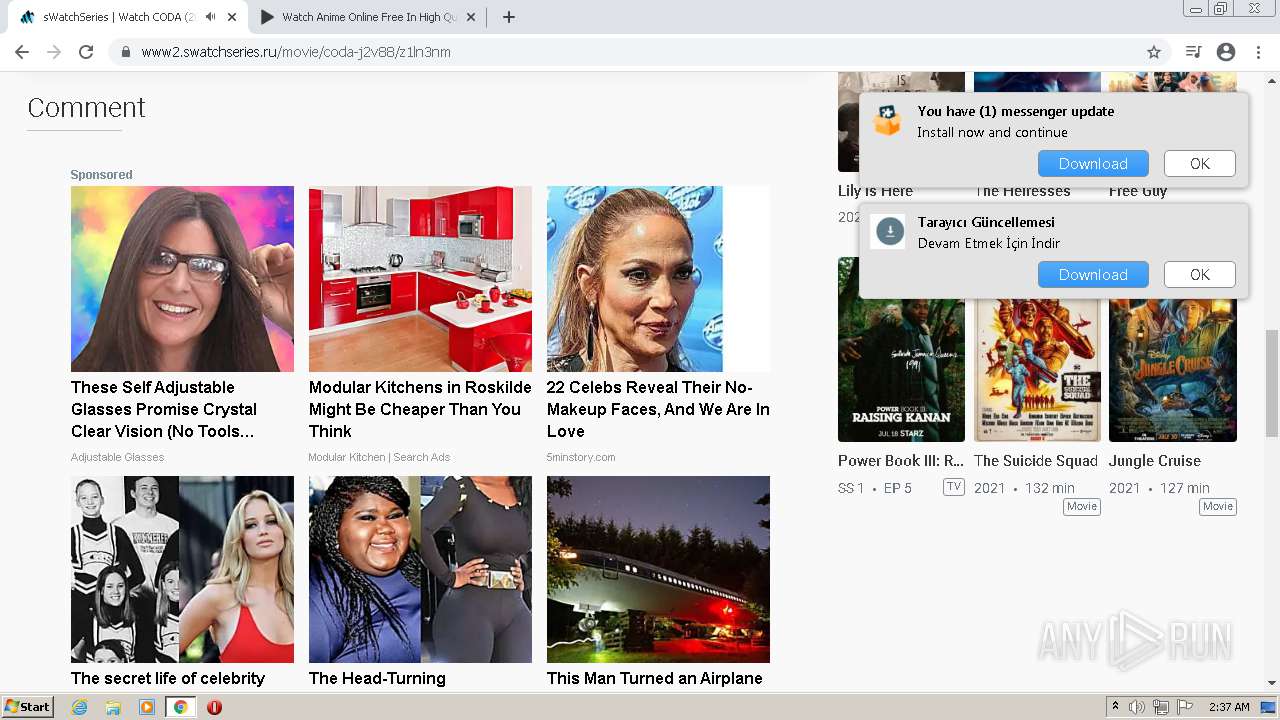Close the Watch Anime Online tab
This screenshot has width=1280, height=720.
(472, 17)
